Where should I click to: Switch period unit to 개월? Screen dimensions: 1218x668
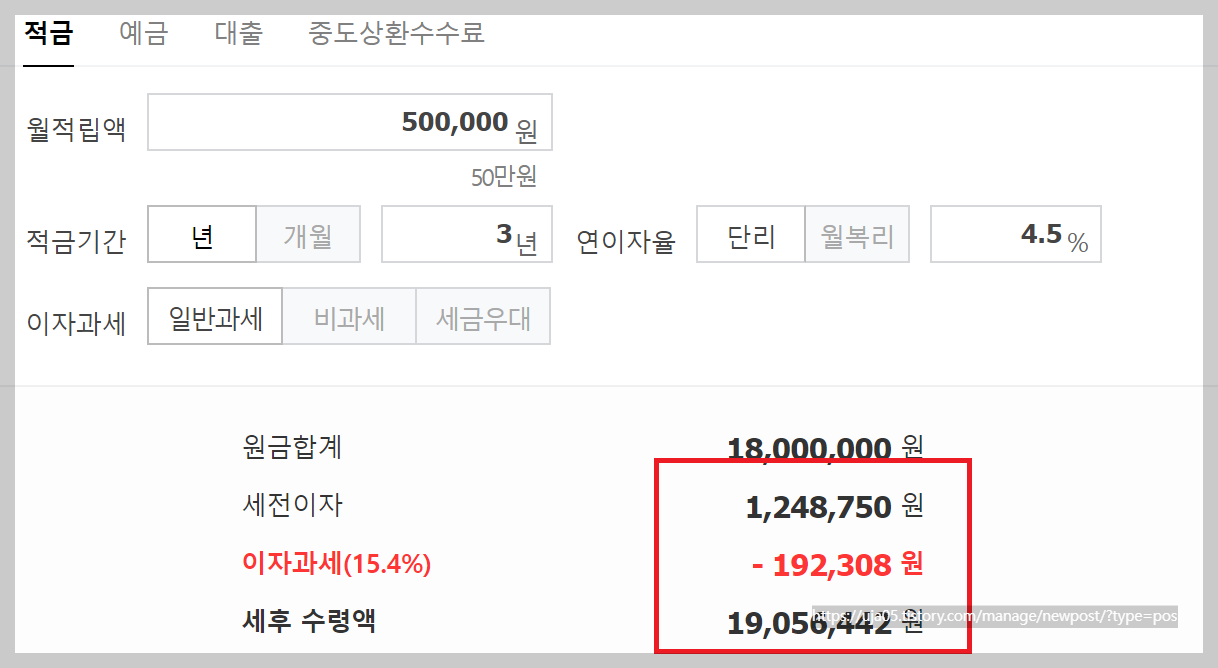pyautogui.click(x=308, y=234)
